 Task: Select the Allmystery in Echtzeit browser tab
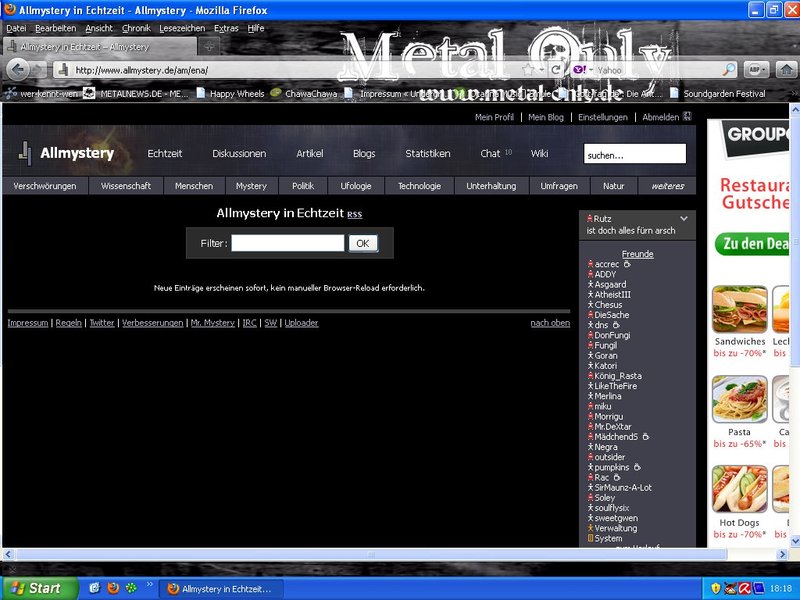pos(99,47)
